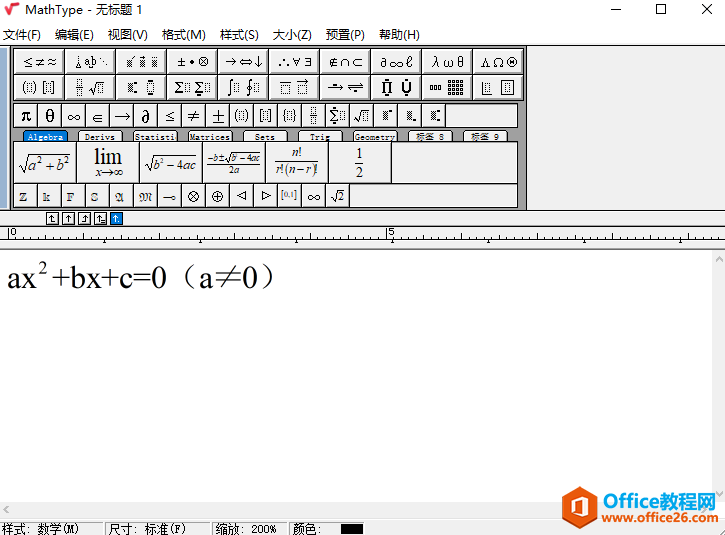
Task: Insert the lim x→∞ expression
Action: (x=107, y=163)
